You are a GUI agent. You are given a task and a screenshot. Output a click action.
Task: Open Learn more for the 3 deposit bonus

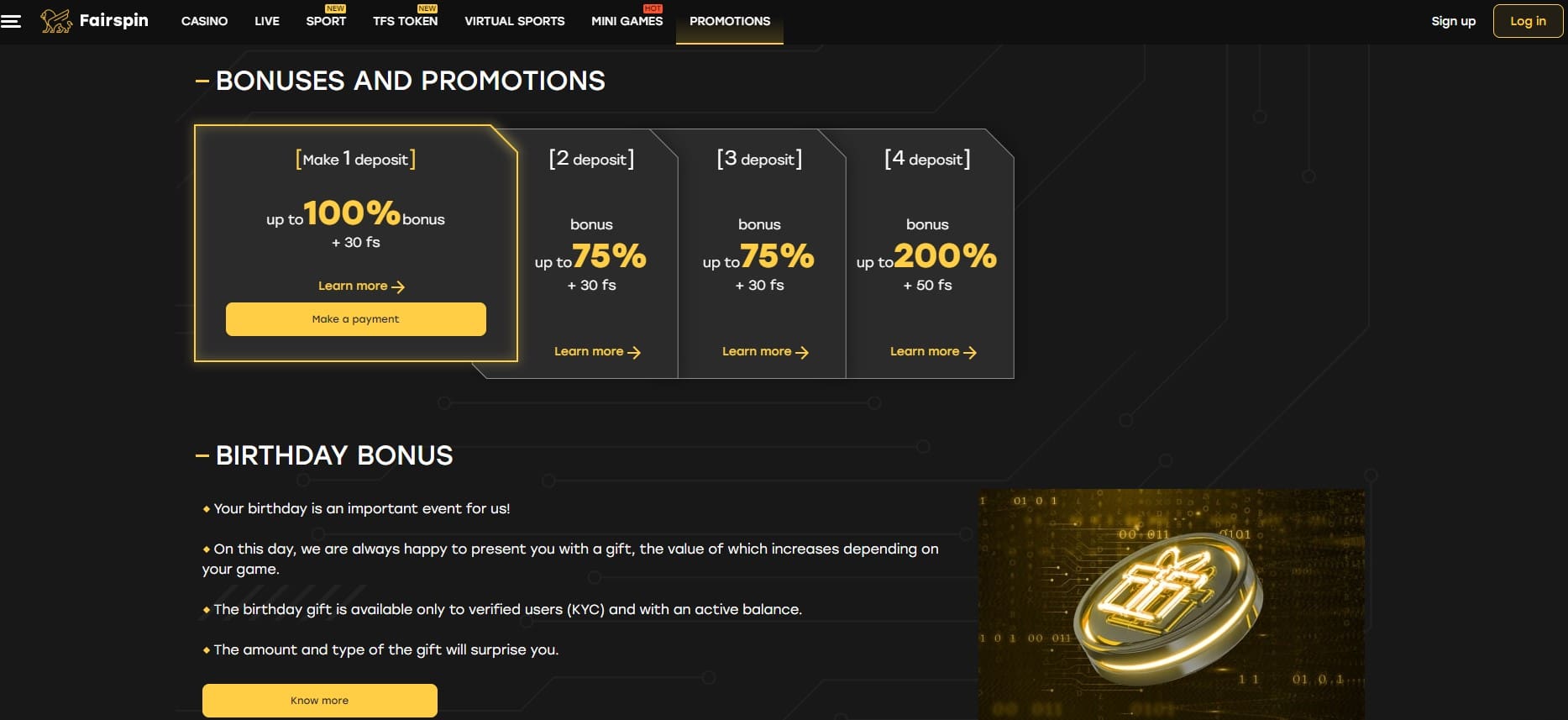765,352
